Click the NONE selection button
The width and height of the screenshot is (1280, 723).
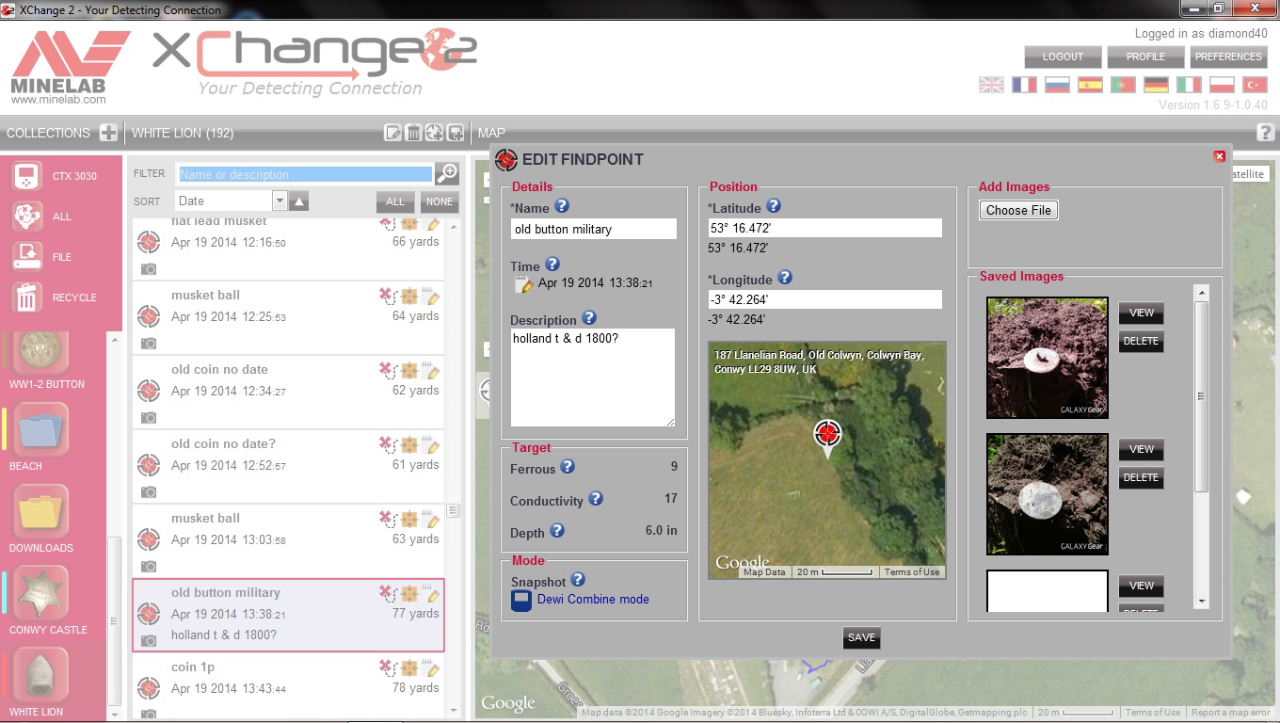coord(439,201)
